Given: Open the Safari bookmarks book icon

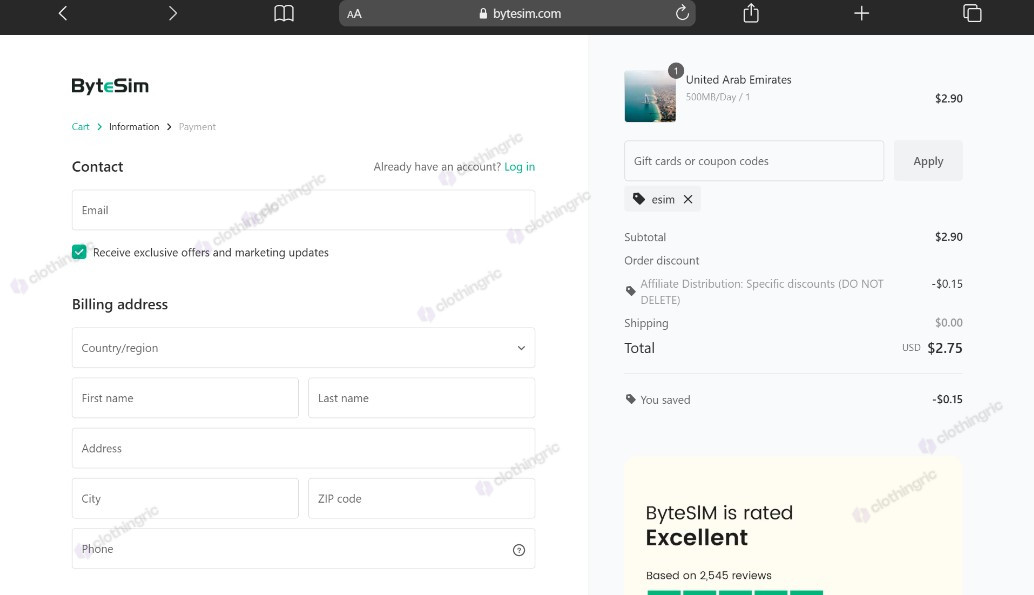Looking at the screenshot, I should pyautogui.click(x=284, y=13).
